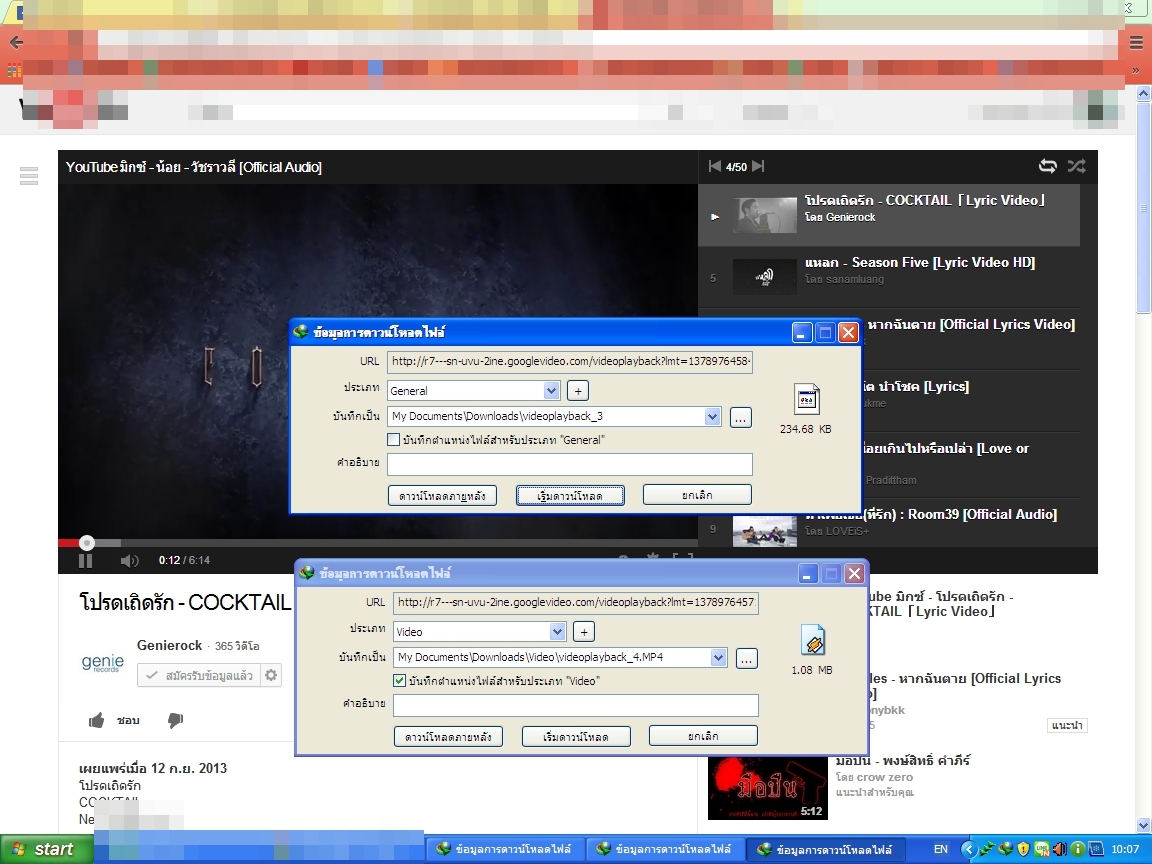The width and height of the screenshot is (1152, 864).
Task: Click video title YouTube มิกซ์ - น้อย - วัชราวลี
Action: (193, 167)
